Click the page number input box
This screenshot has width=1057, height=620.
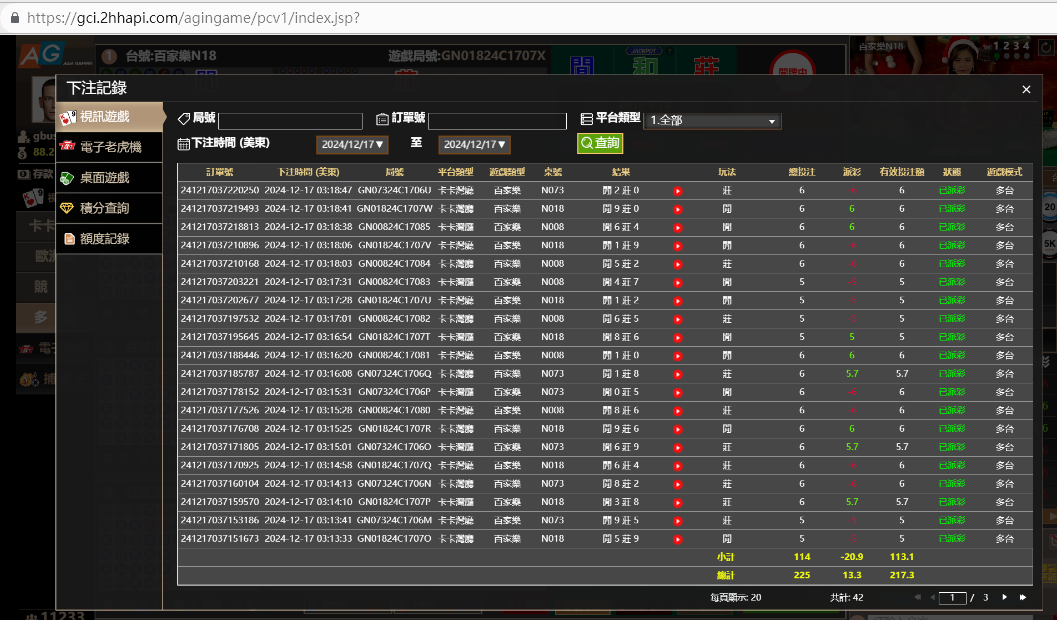(952, 597)
